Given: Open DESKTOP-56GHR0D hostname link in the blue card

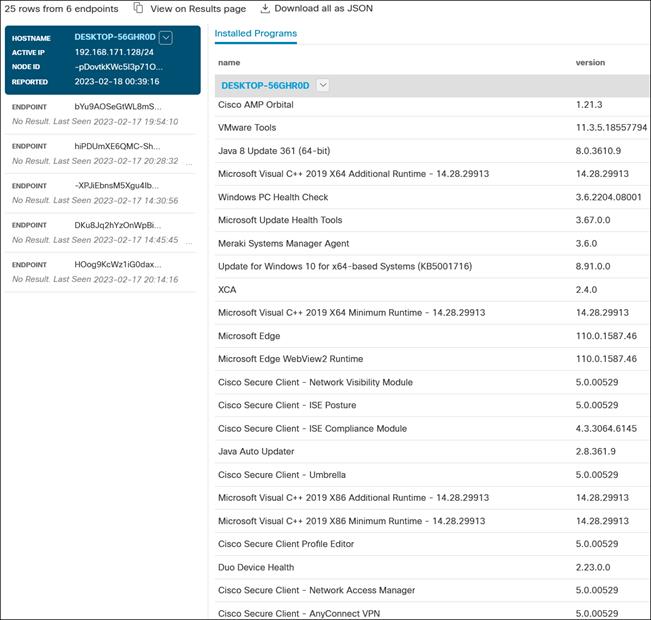Looking at the screenshot, I should (115, 37).
